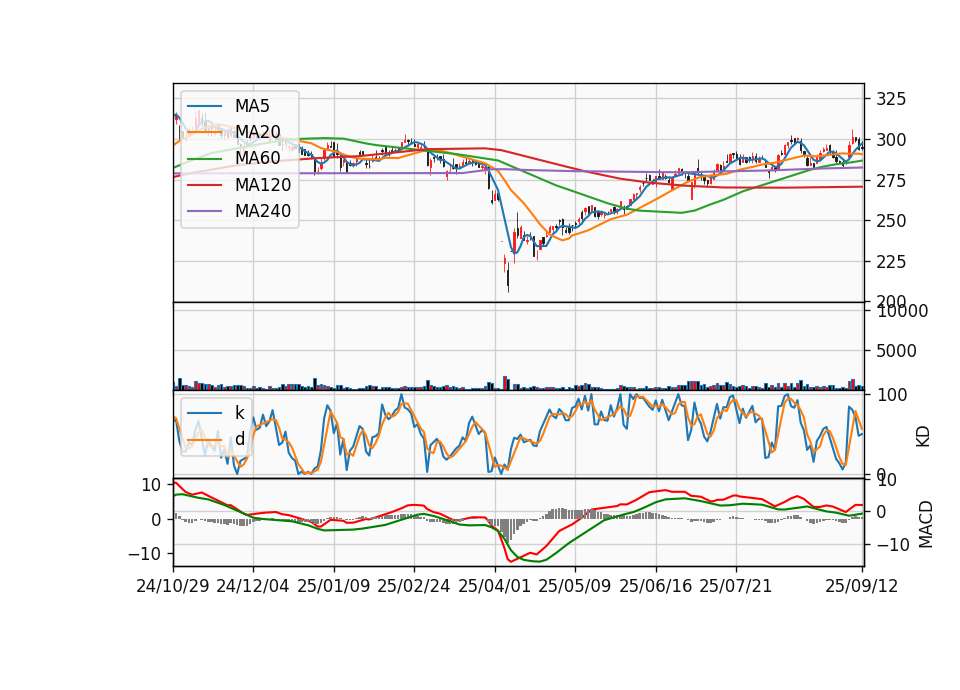Click the 275 price axis label
960x690 pixels.
pos(891,181)
